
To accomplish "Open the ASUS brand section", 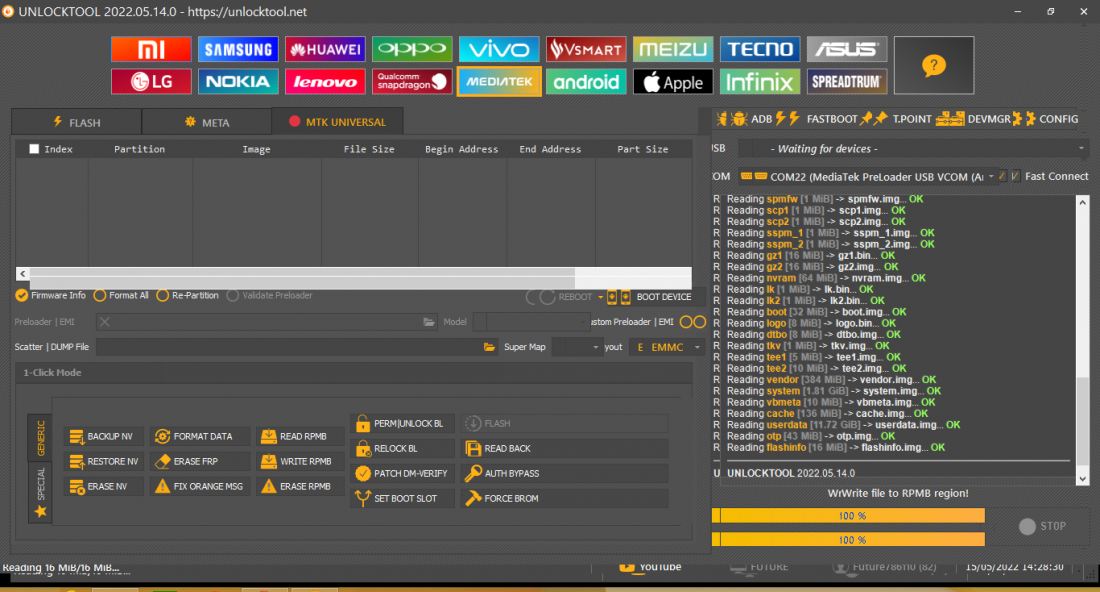I will (847, 49).
